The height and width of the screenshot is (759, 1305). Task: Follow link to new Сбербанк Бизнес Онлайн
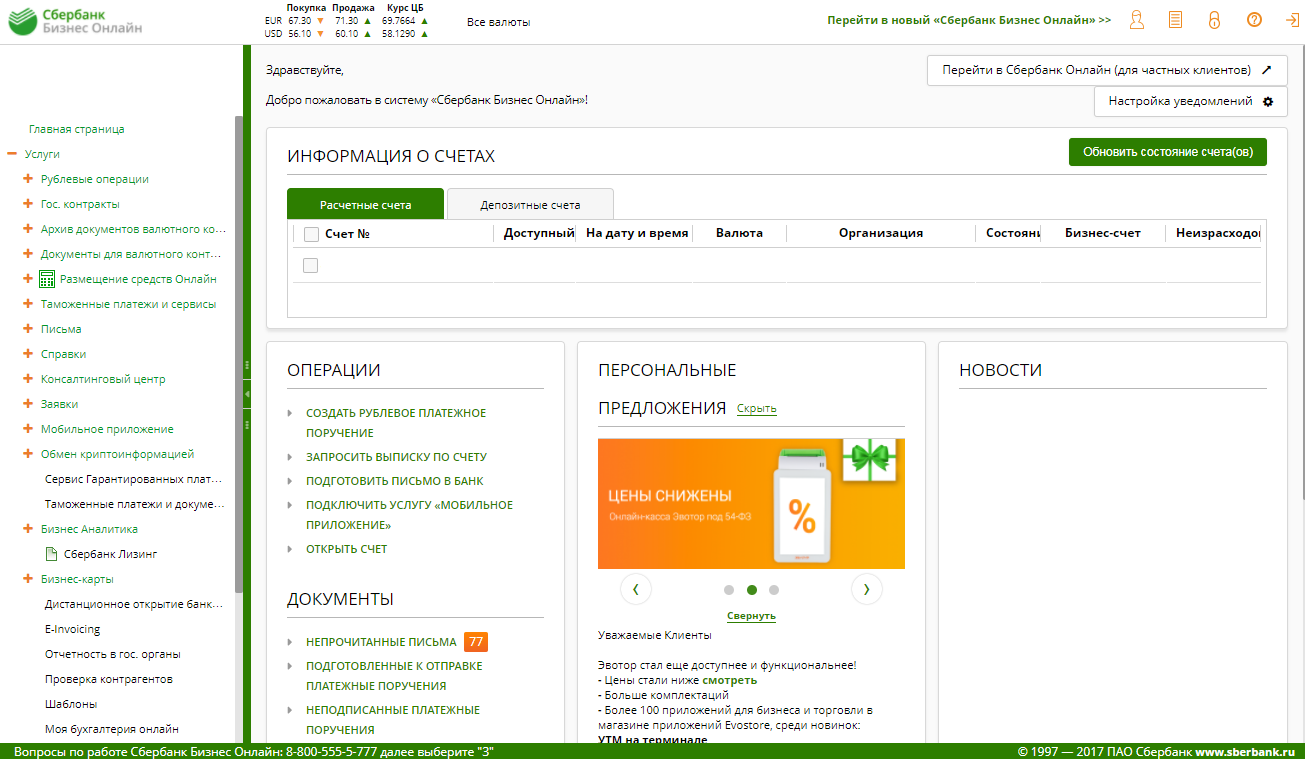click(969, 20)
